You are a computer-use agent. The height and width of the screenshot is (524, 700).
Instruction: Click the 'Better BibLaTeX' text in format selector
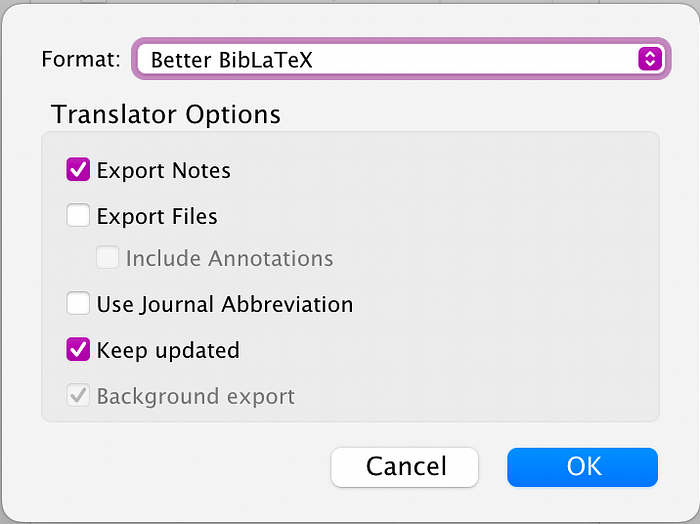pyautogui.click(x=232, y=60)
